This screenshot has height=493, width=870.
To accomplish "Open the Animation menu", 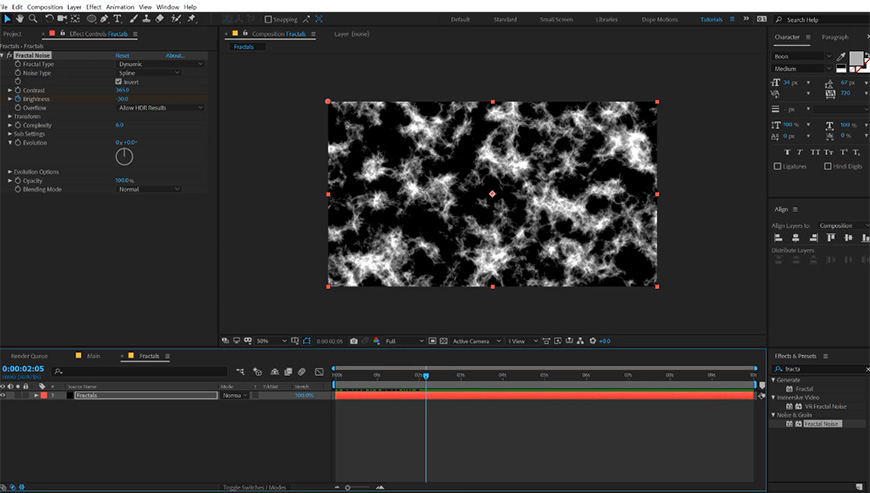I will pos(120,6).
